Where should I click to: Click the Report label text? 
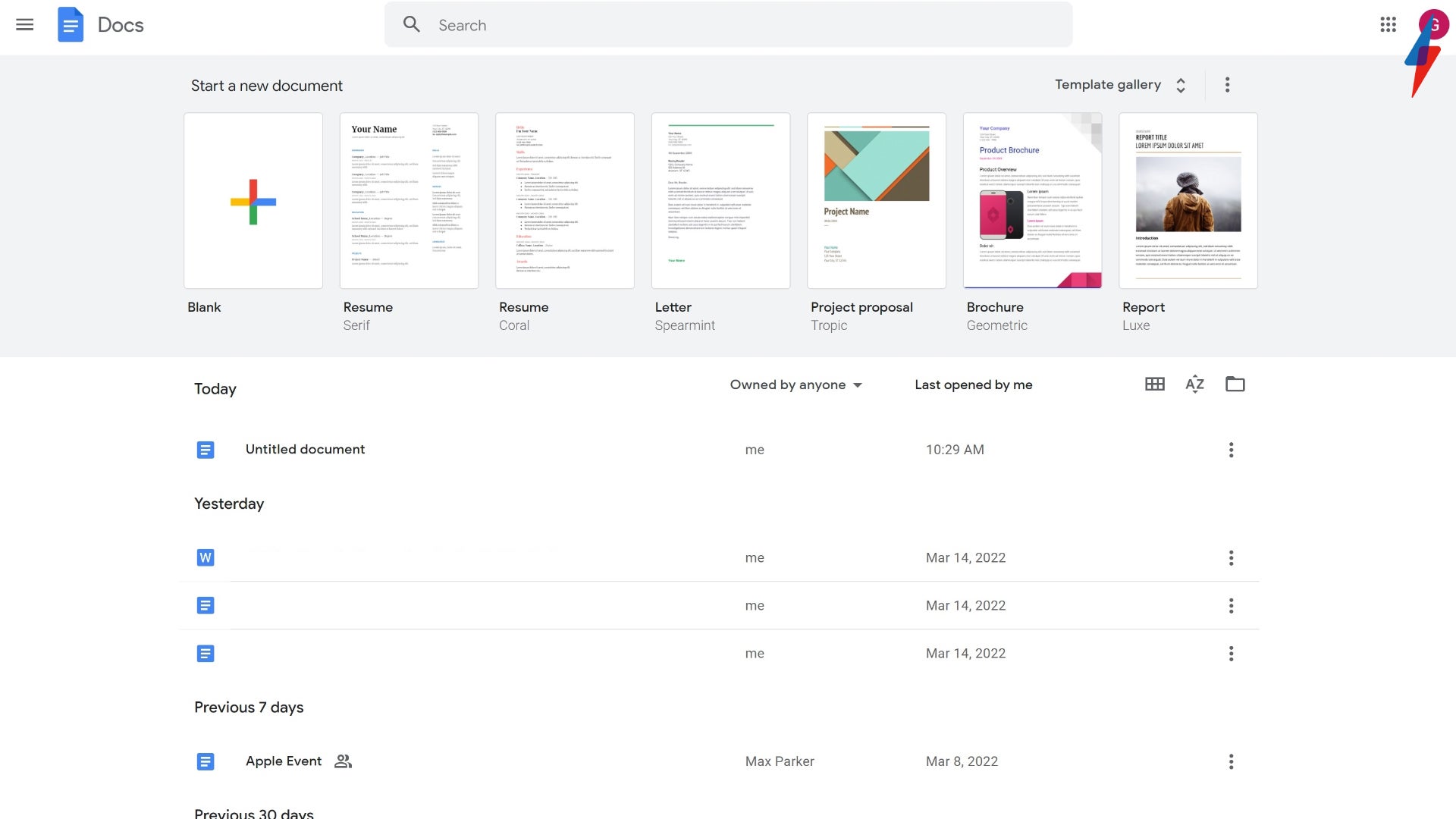pos(1144,307)
